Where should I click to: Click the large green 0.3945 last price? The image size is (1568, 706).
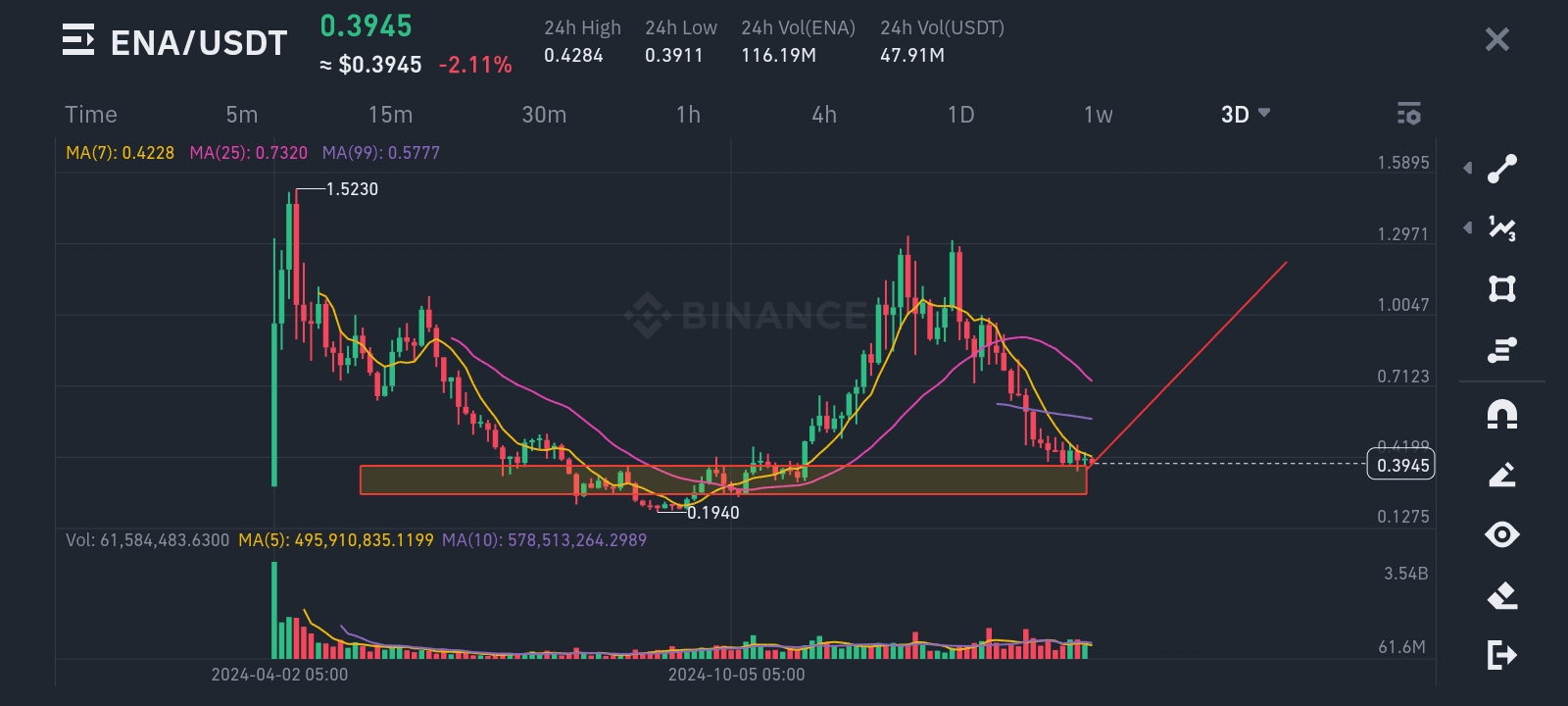(x=367, y=26)
